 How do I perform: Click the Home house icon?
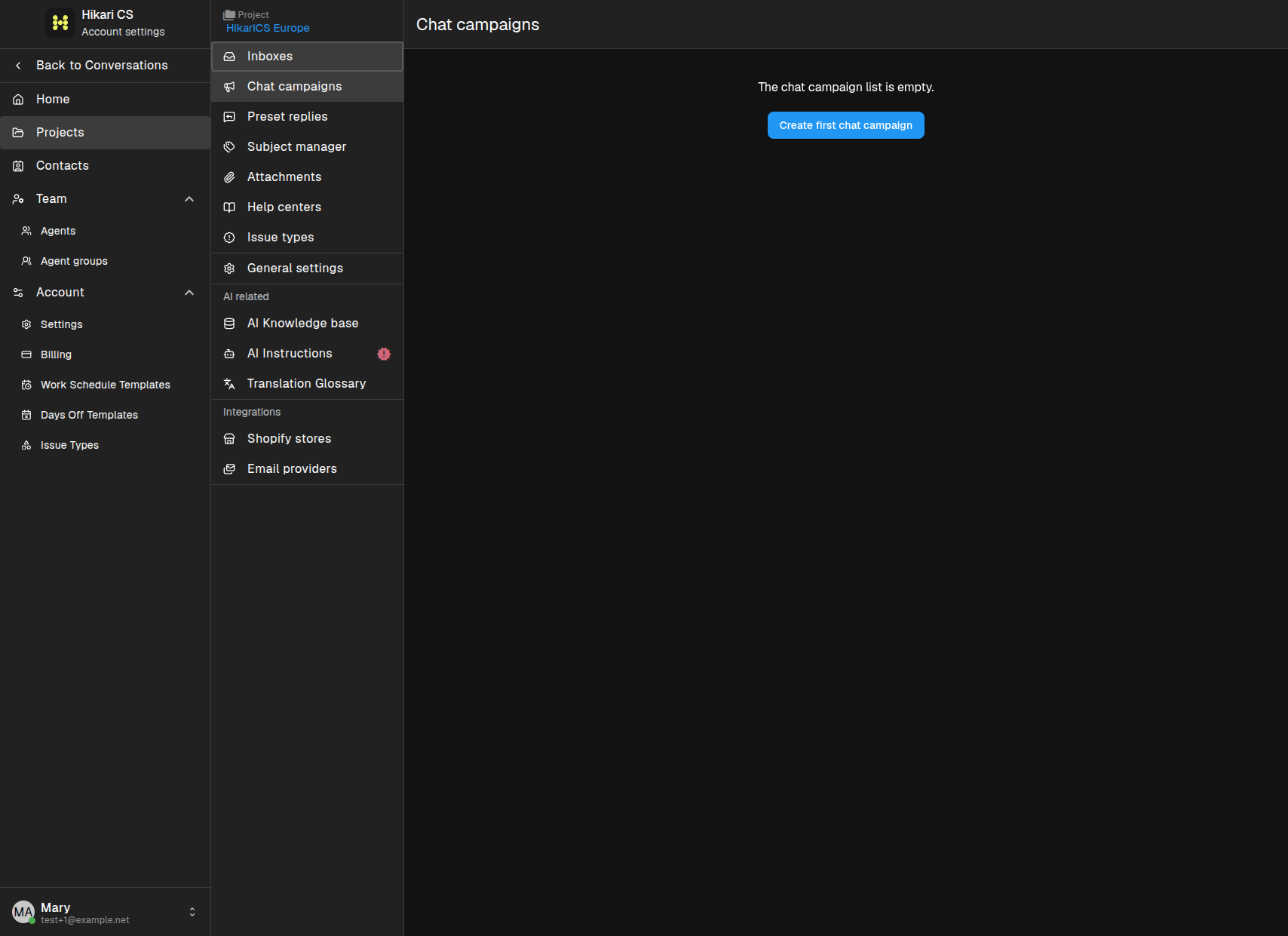tap(18, 100)
